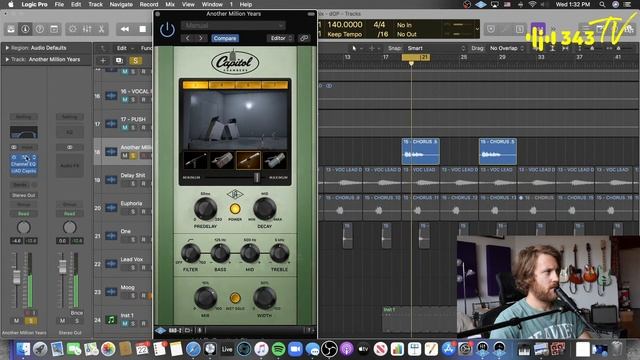The image size is (640, 360).
Task: Open the Library button in Logic toolbar
Action: click(11, 29)
